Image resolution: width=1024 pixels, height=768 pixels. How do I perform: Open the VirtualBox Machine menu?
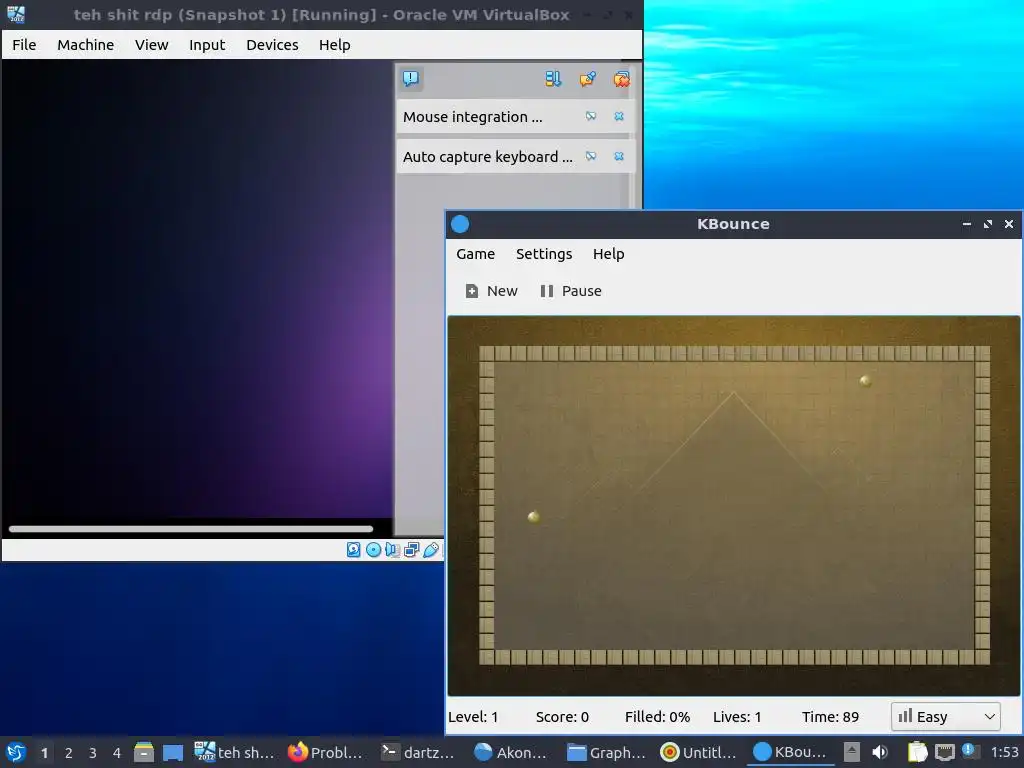(86, 45)
